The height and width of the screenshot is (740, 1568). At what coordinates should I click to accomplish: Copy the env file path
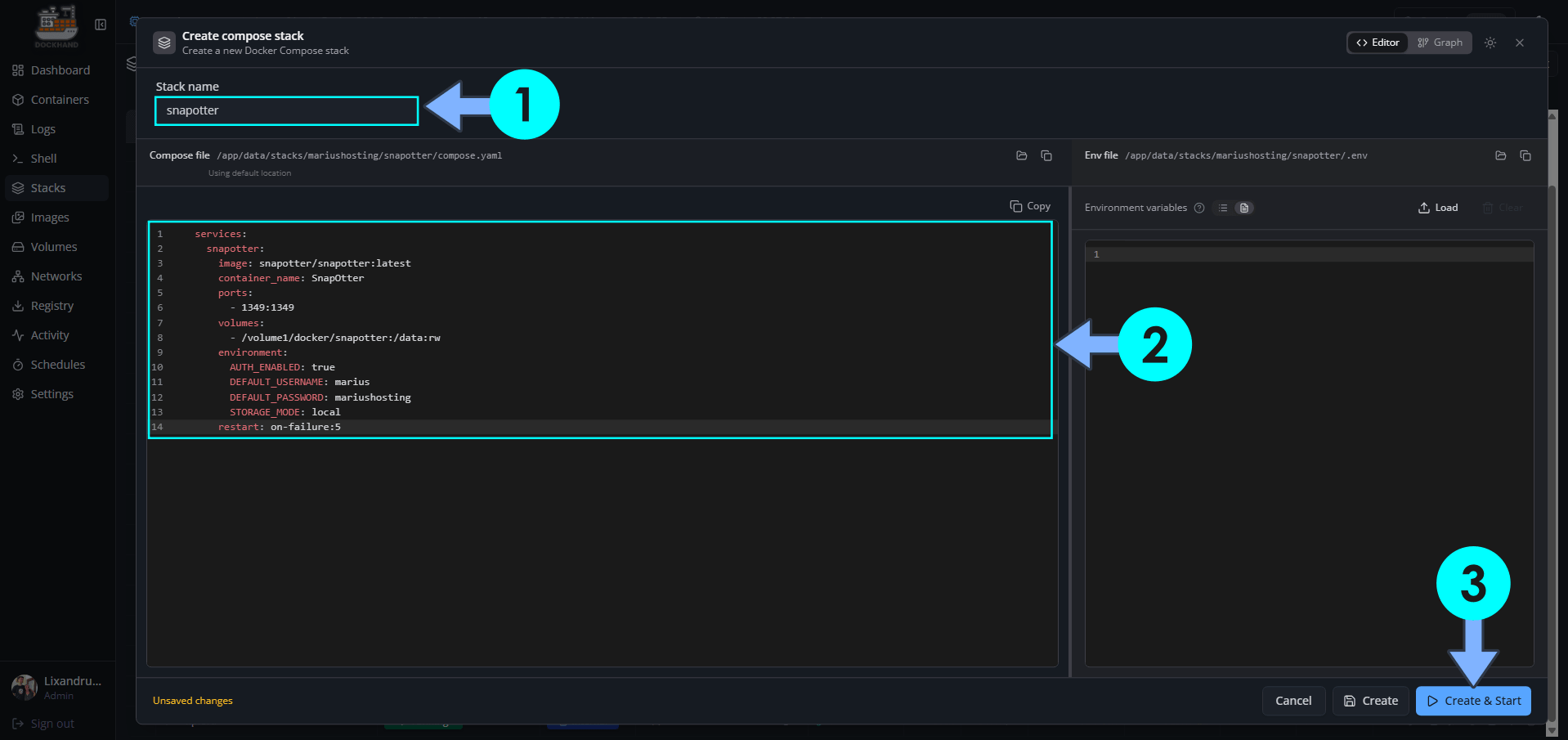(1525, 155)
